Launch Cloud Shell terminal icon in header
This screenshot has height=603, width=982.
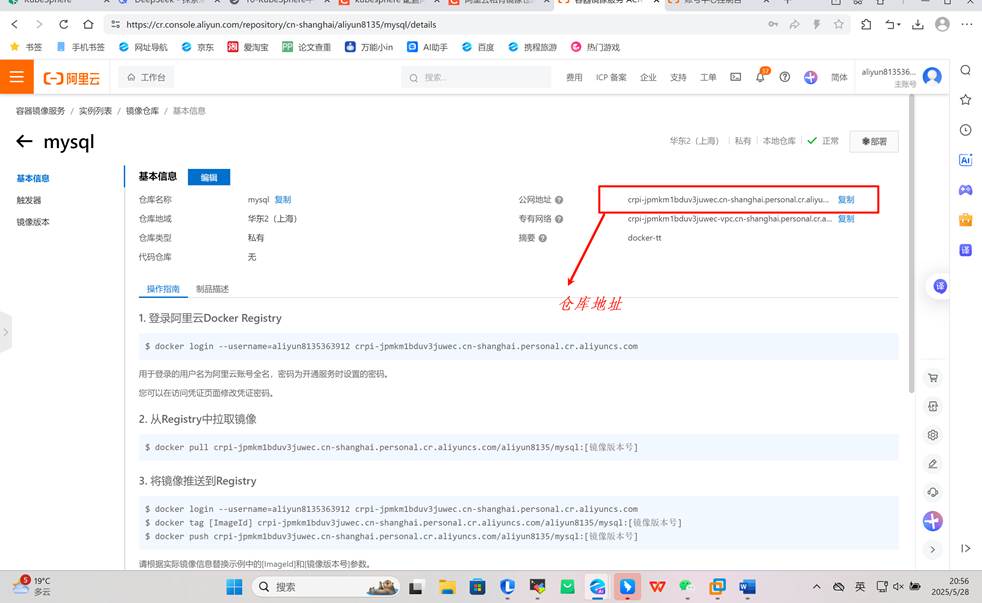pyautogui.click(x=736, y=77)
